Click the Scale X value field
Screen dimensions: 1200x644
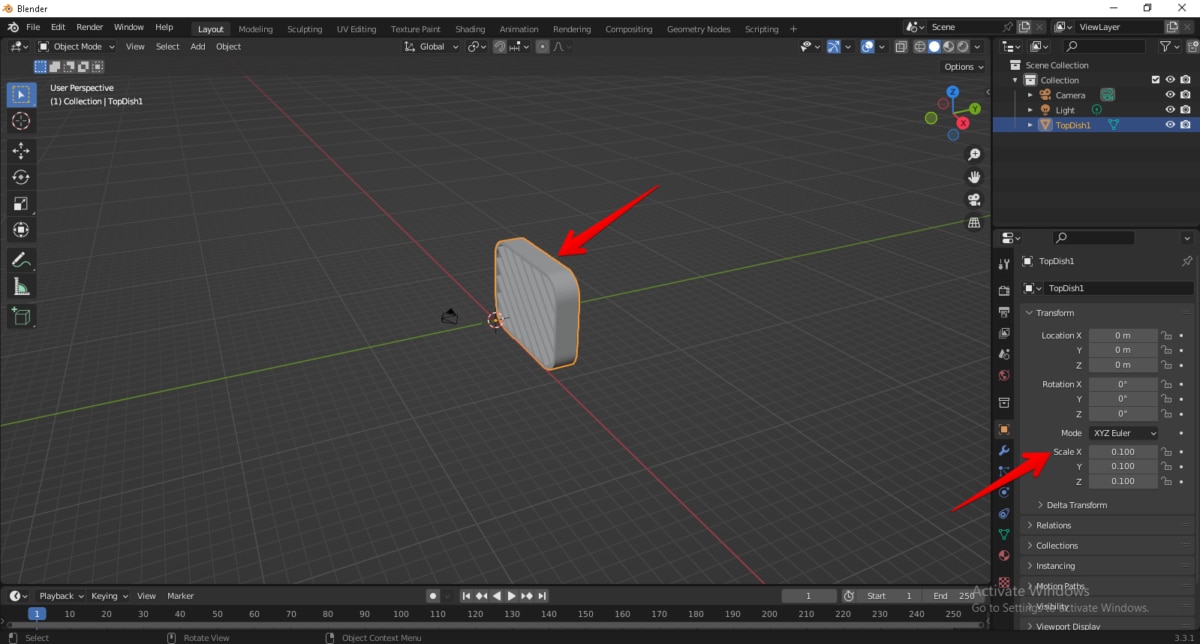[x=1124, y=451]
